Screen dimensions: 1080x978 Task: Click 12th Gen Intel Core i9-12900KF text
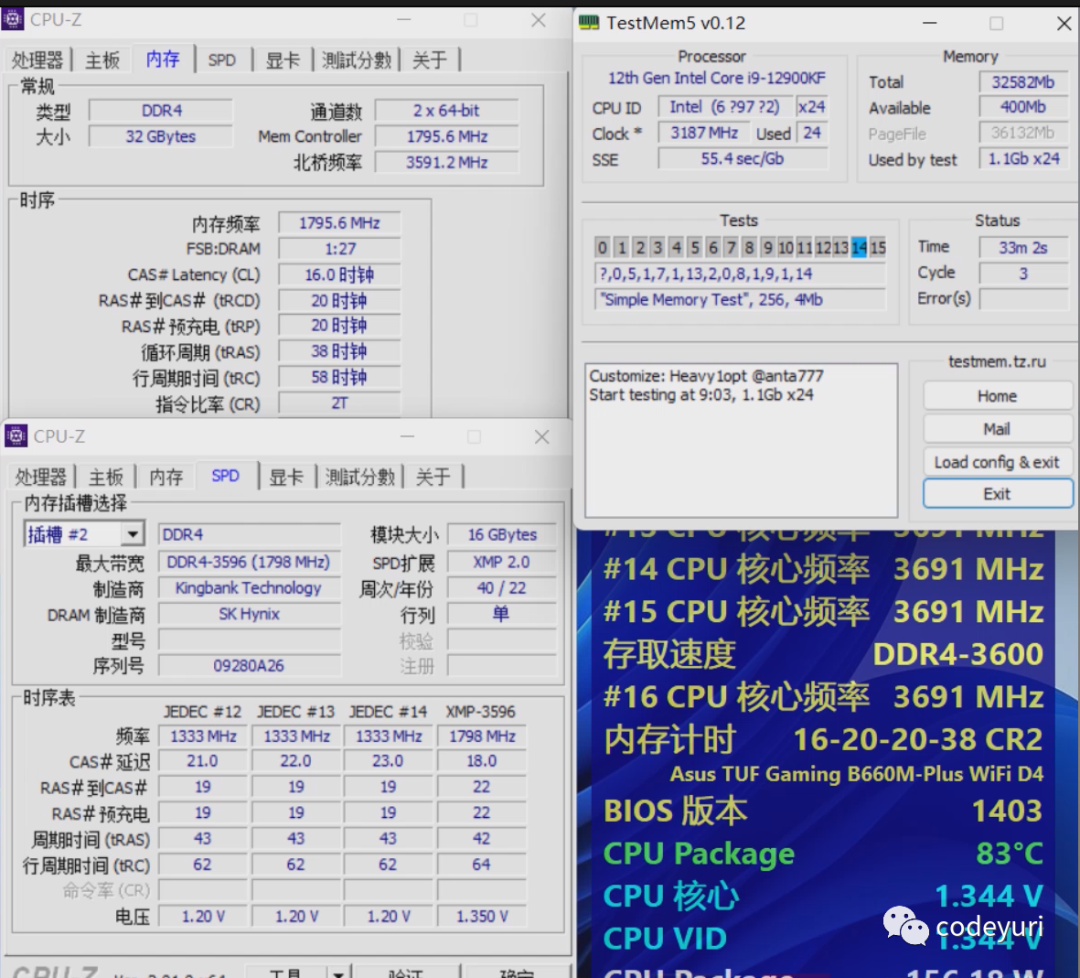(716, 79)
